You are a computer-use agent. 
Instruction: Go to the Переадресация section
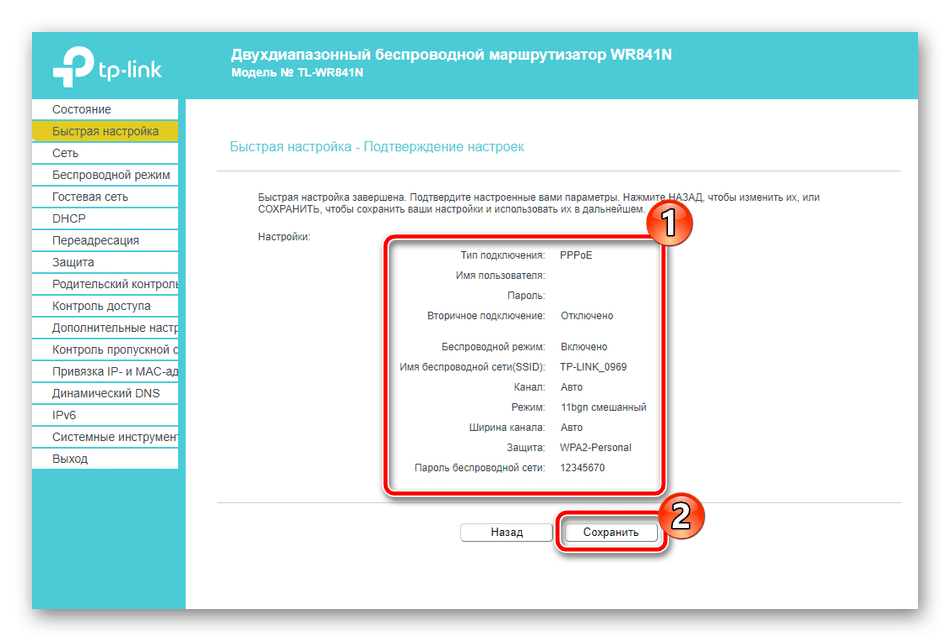[96, 241]
